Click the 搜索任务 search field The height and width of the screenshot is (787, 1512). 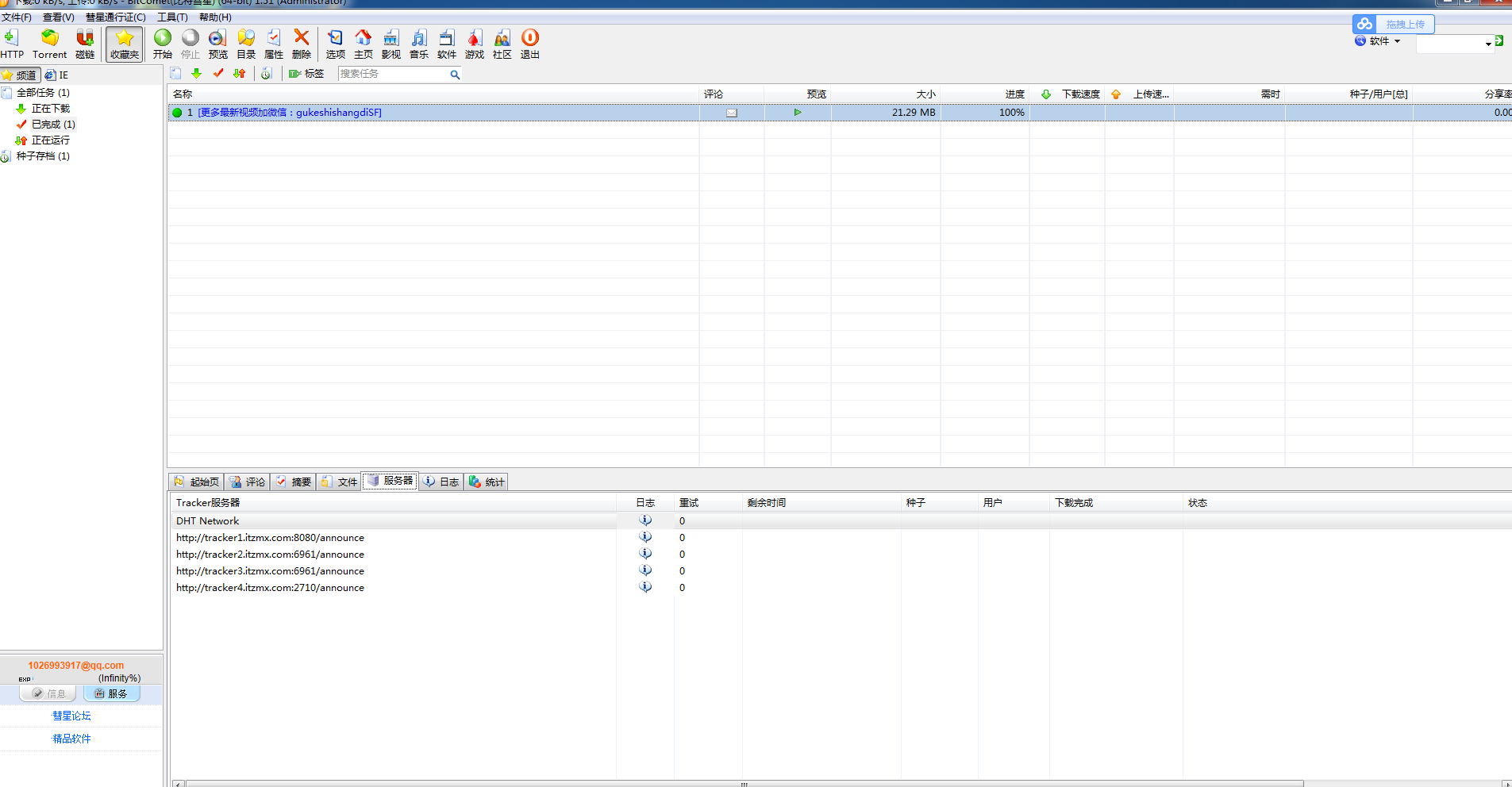pos(393,74)
